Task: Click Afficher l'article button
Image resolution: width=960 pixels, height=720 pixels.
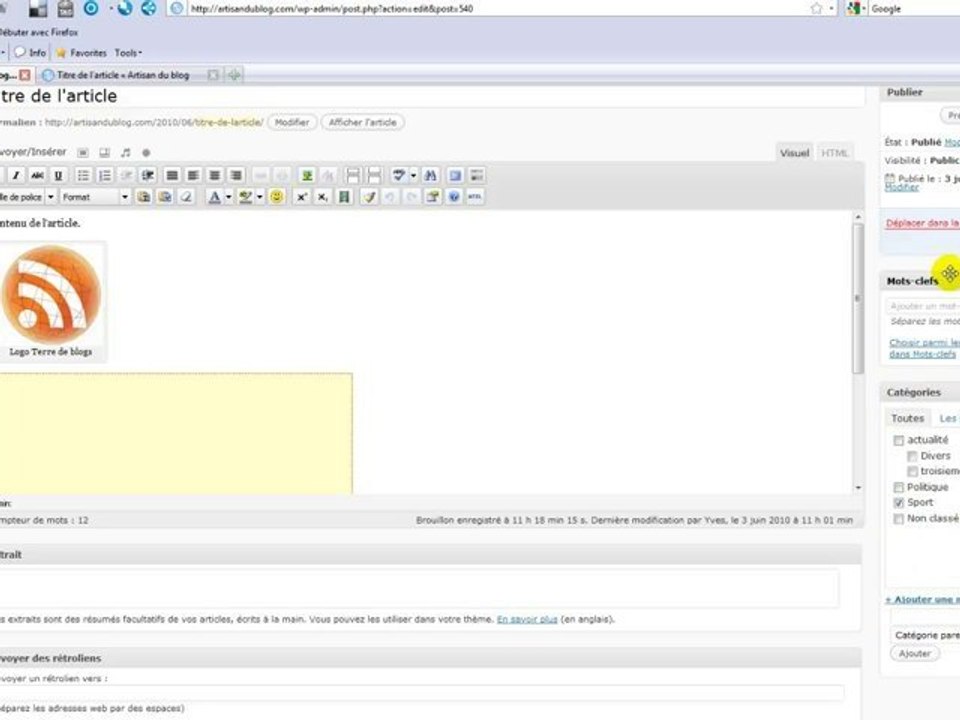Action: click(x=362, y=122)
